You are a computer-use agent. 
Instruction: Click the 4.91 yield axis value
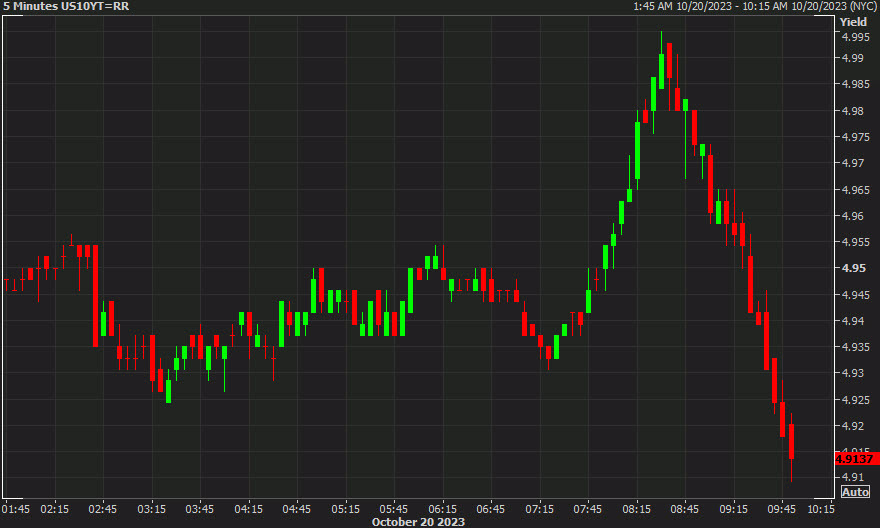[x=852, y=477]
